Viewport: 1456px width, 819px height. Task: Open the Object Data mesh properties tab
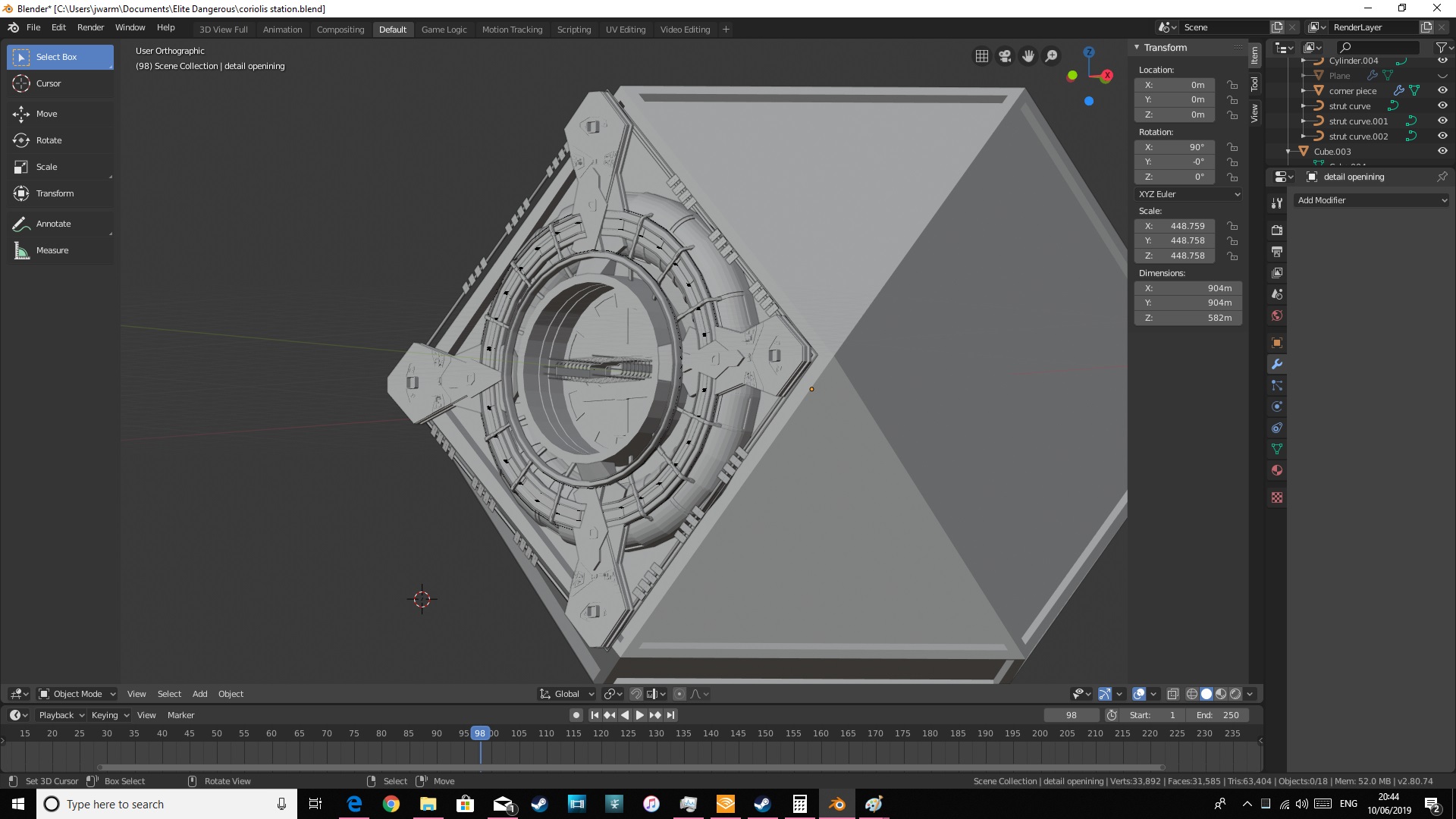coord(1277,449)
